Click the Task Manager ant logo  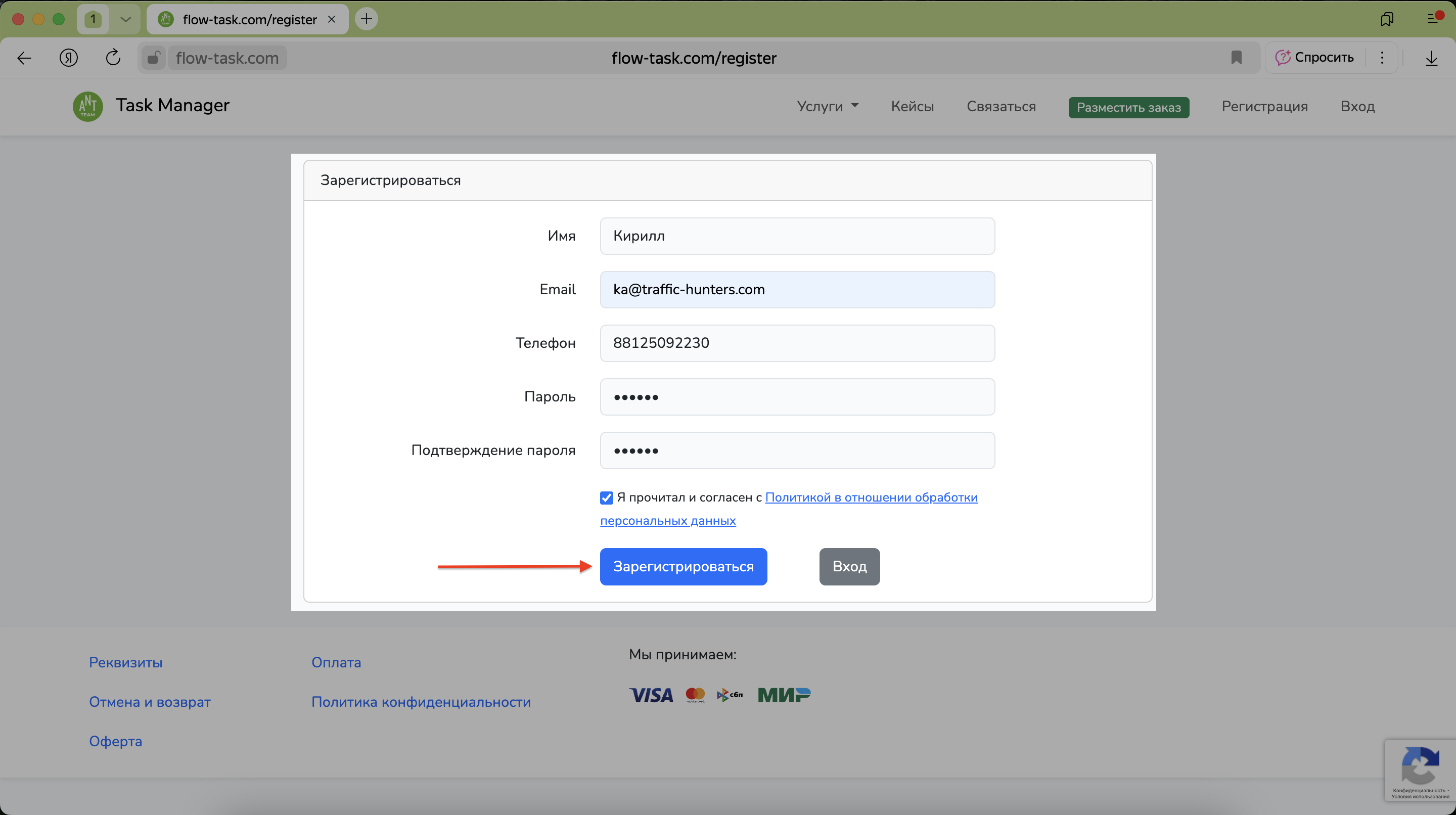tap(87, 106)
